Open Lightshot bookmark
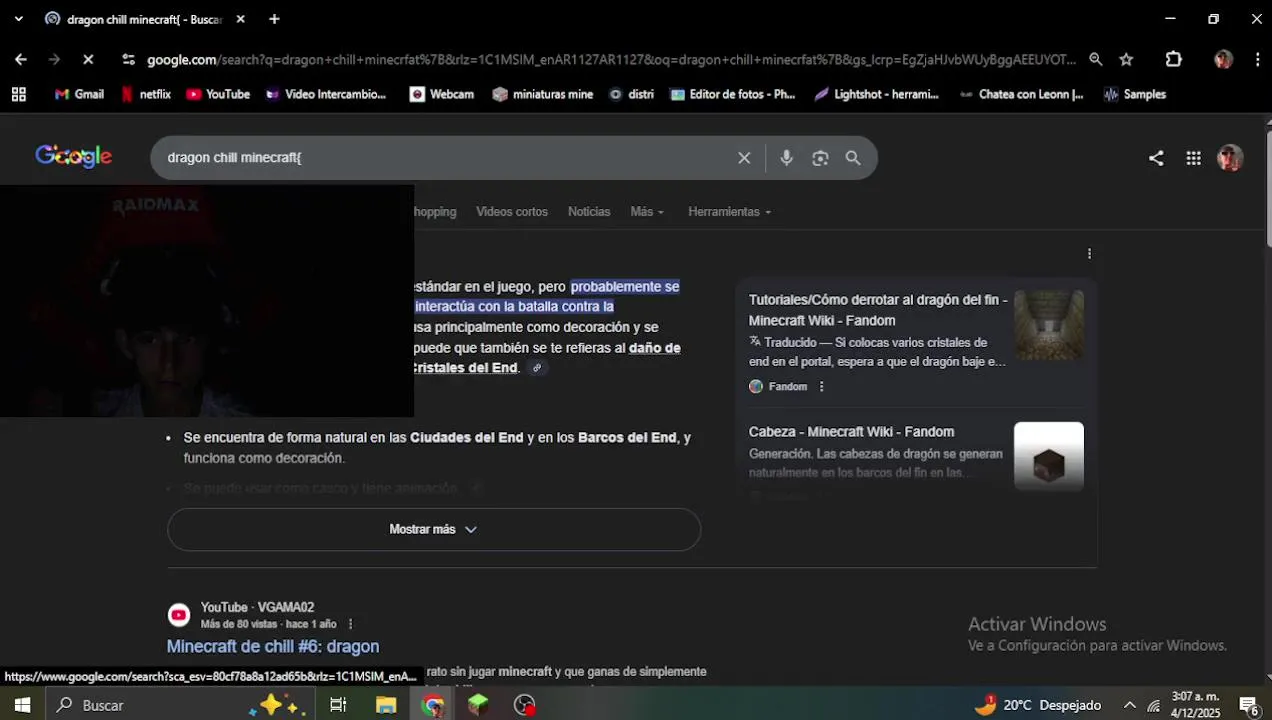The height and width of the screenshot is (720, 1272). pyautogui.click(x=876, y=94)
